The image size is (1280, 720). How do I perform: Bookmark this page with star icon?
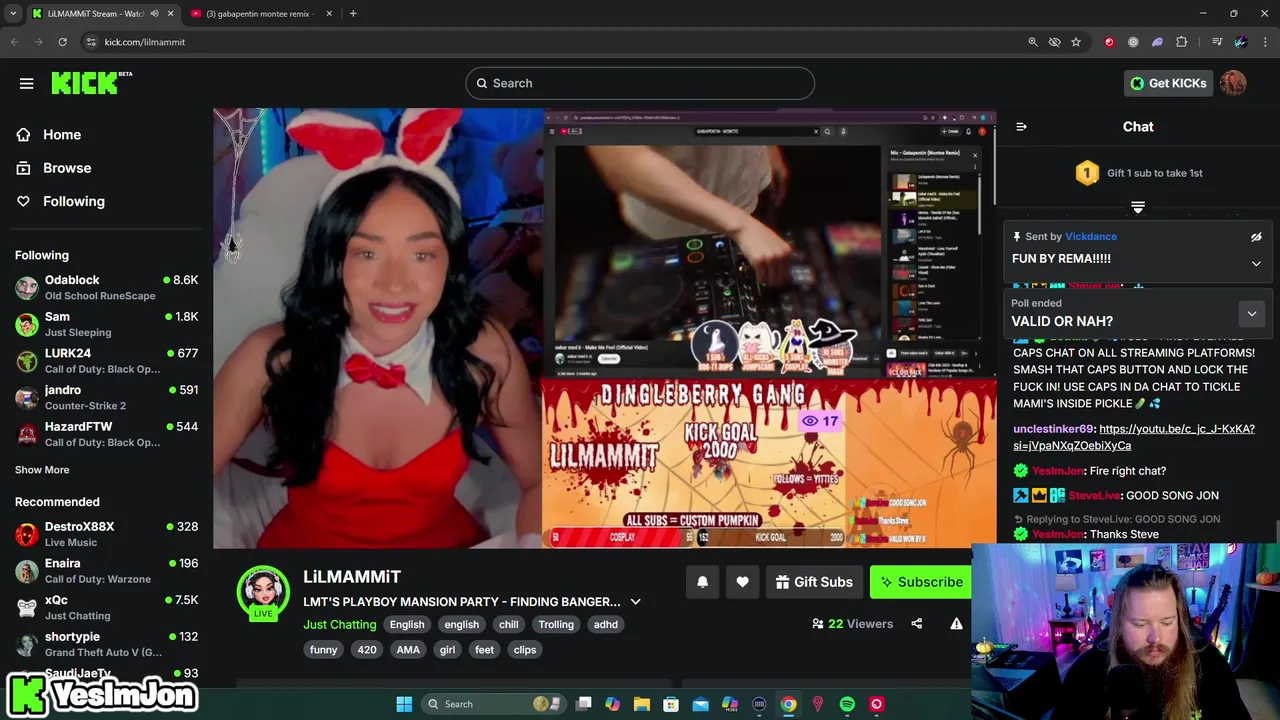coord(1076,42)
